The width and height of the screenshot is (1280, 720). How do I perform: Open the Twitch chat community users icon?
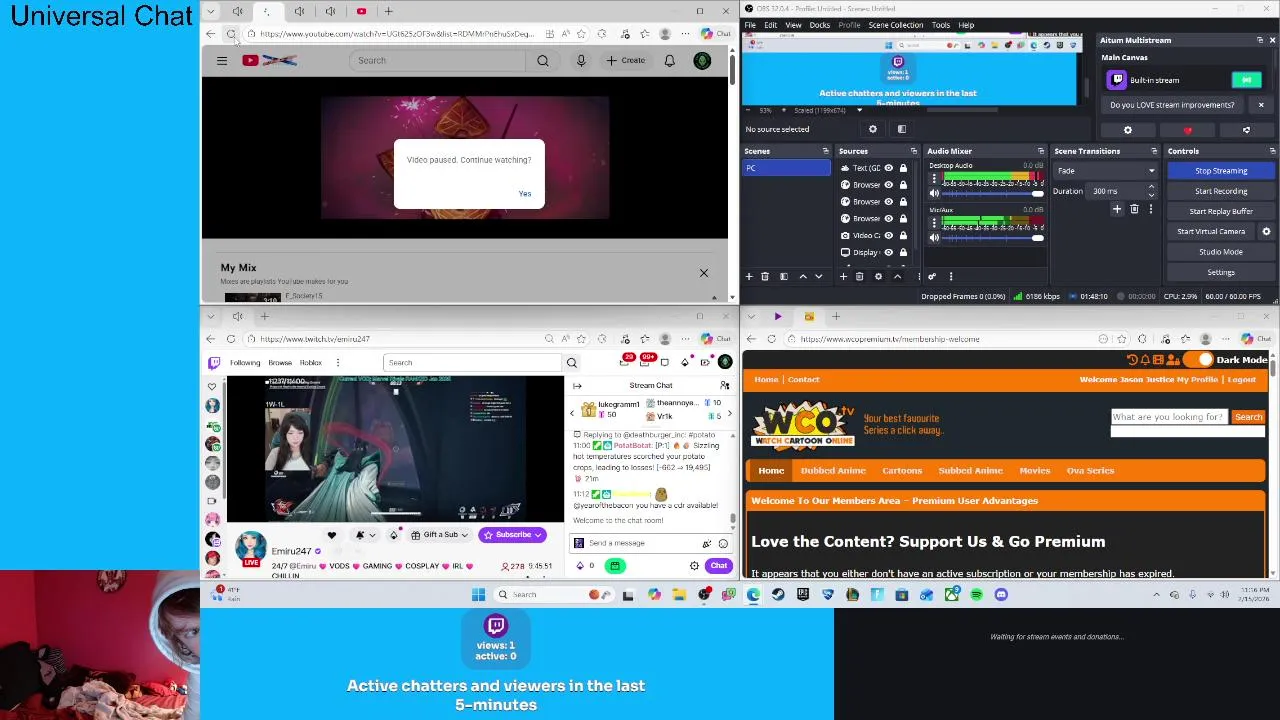pos(725,386)
